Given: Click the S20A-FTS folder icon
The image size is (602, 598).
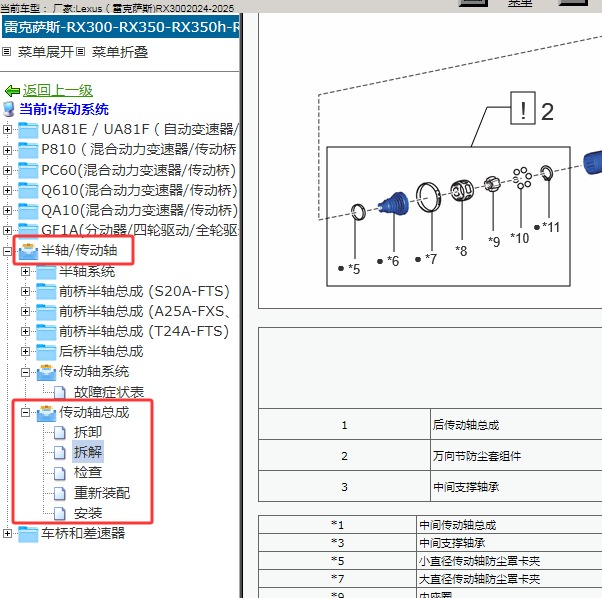Looking at the screenshot, I should point(46,291).
